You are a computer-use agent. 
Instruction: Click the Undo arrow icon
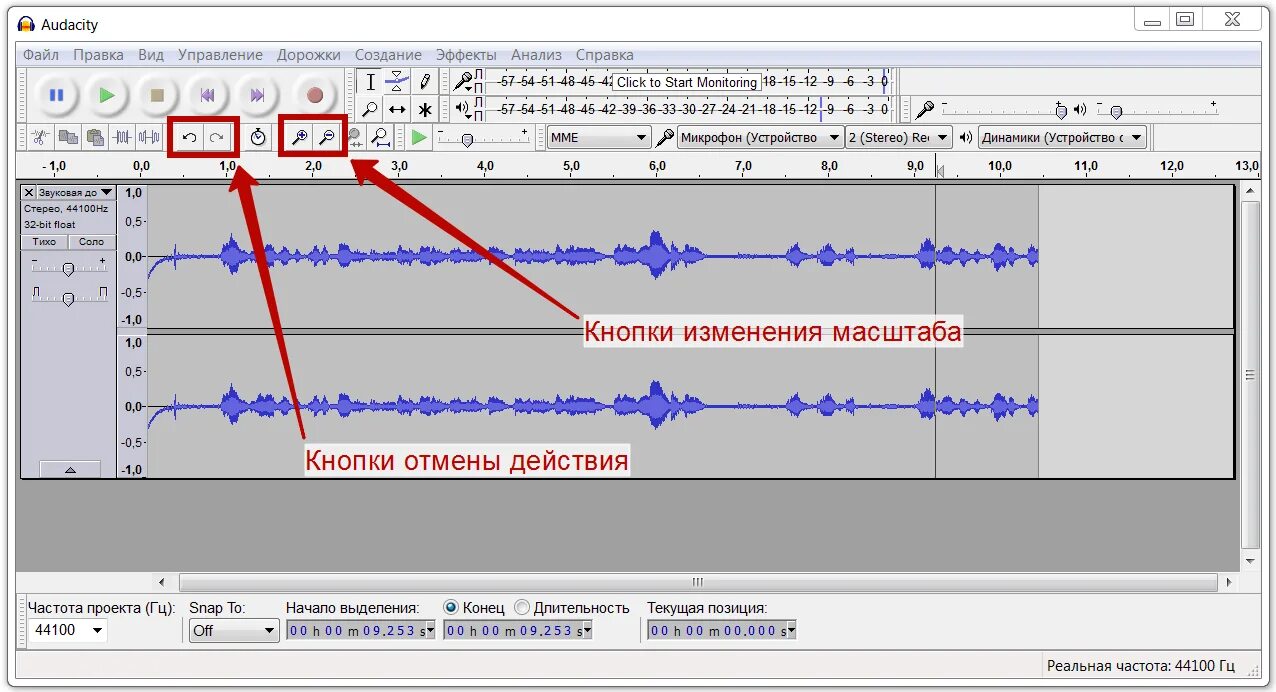pyautogui.click(x=190, y=137)
